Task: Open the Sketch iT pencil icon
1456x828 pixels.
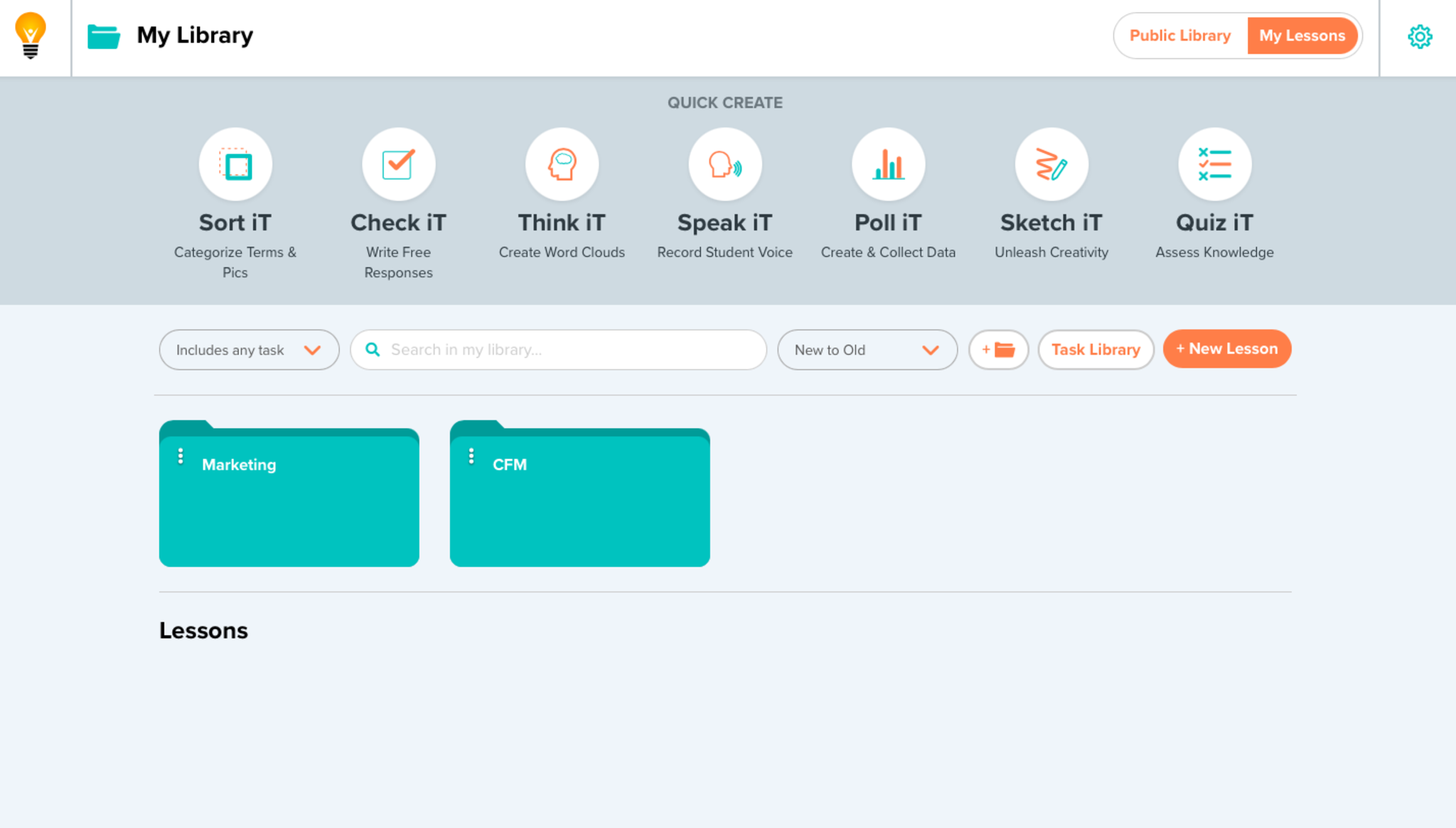Action: tap(1051, 165)
